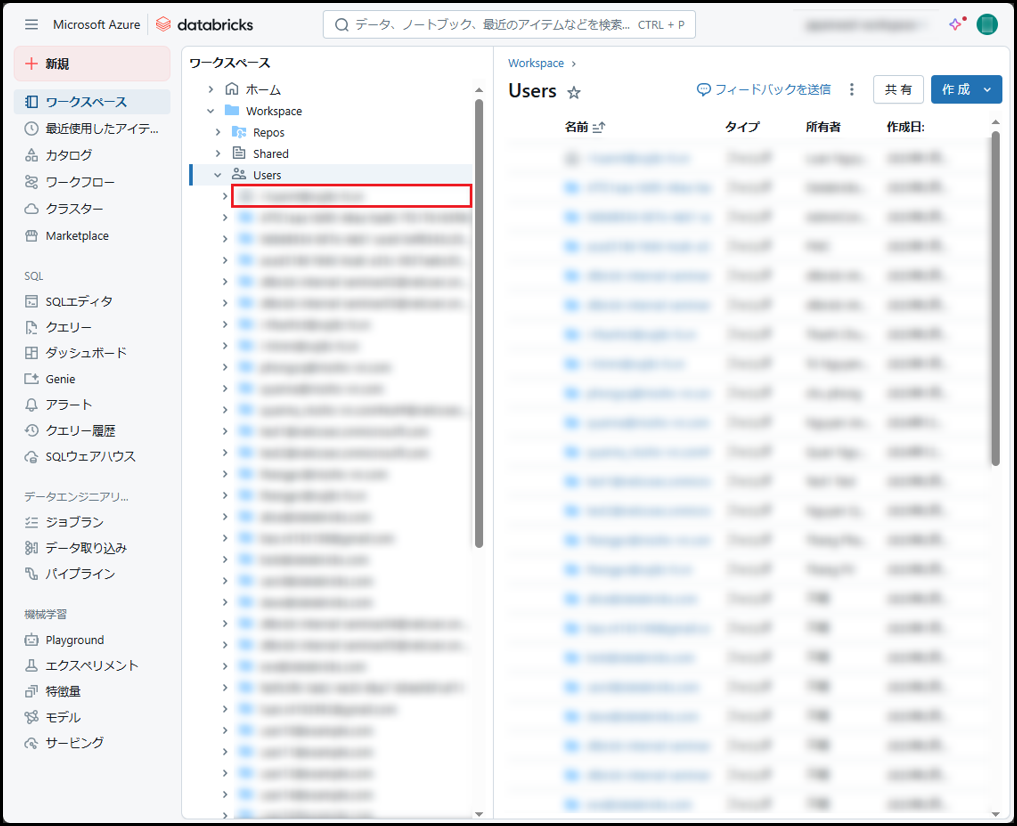Expand the Shared tree node
The image size is (1017, 826).
click(218, 154)
